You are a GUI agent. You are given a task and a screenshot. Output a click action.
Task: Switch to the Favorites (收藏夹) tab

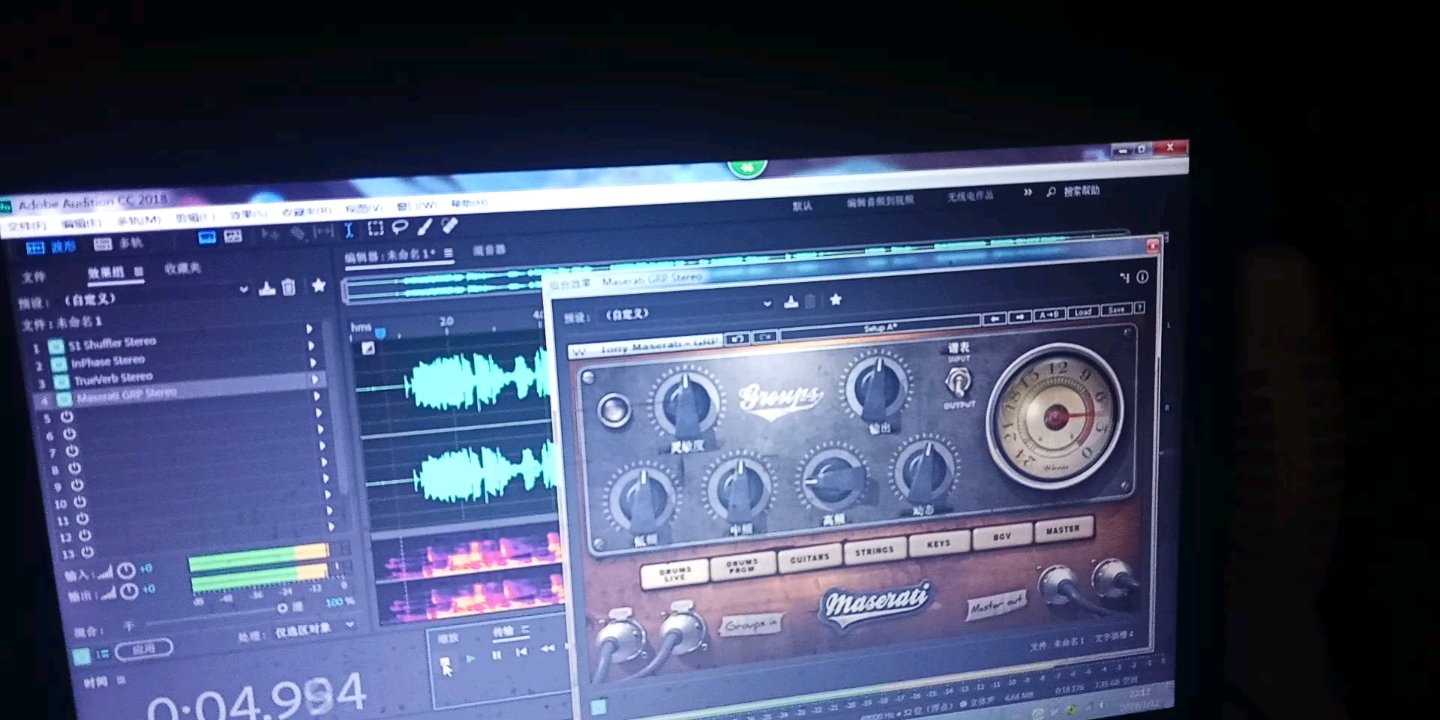[183, 269]
